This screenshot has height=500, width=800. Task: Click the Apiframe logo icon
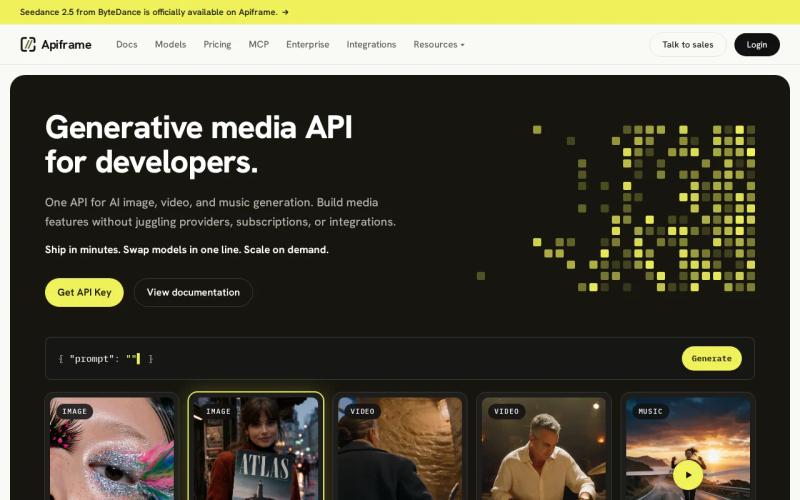click(28, 44)
